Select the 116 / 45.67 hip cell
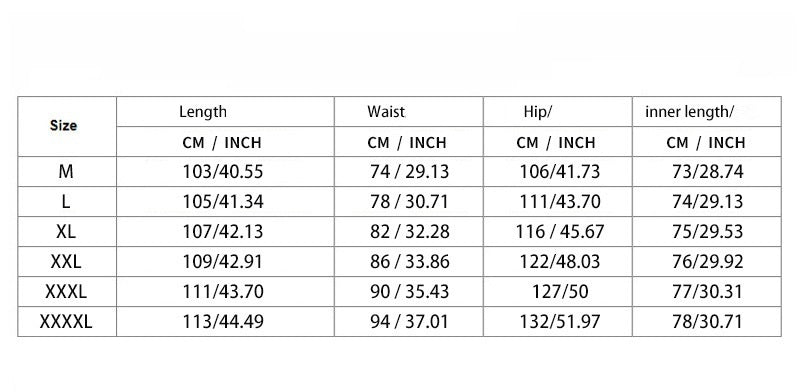 (x=560, y=232)
